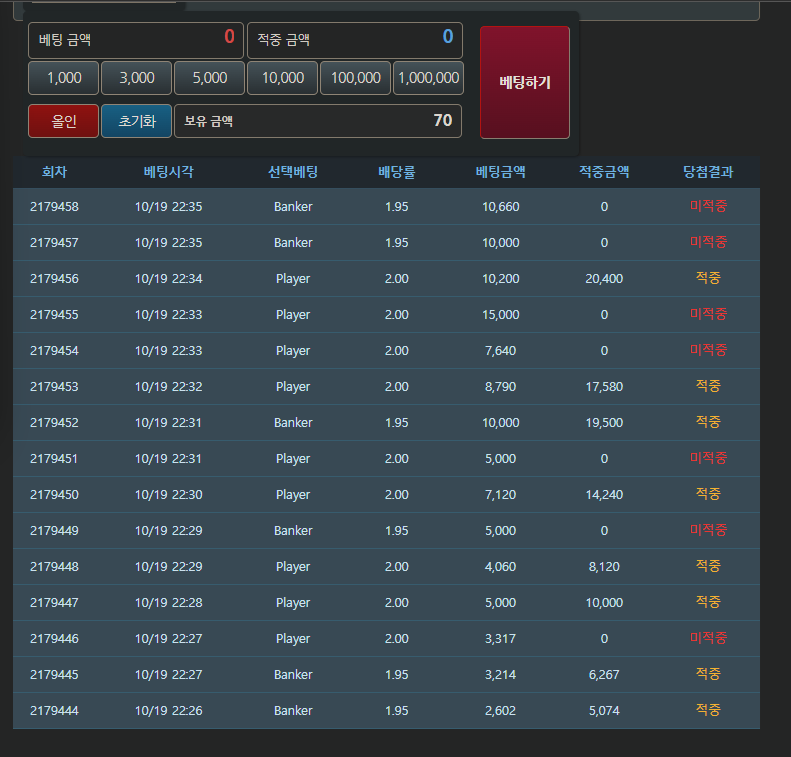Select round number 2179453
The image size is (791, 757).
point(54,387)
